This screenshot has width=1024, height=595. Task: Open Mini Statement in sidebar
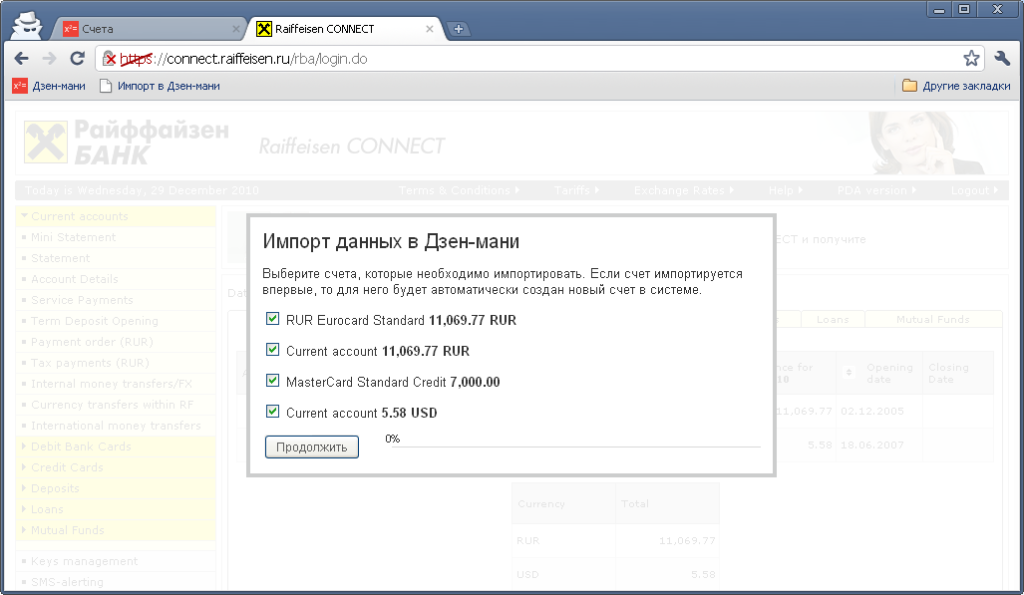(x=73, y=237)
